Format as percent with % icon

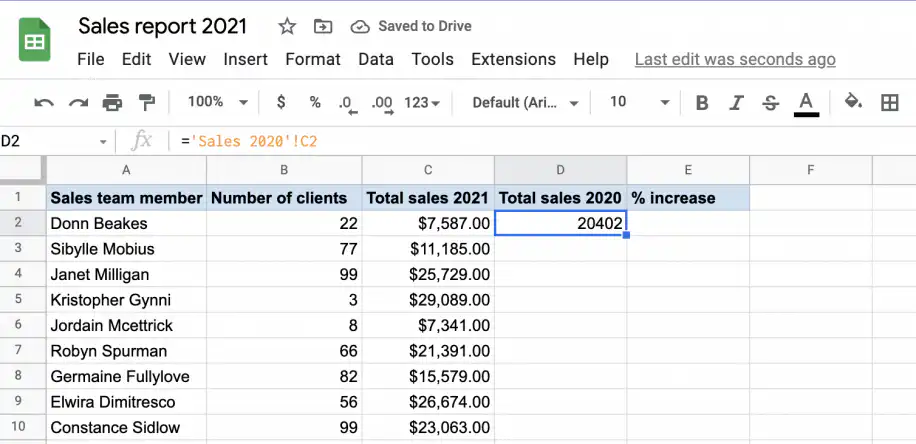(x=315, y=103)
